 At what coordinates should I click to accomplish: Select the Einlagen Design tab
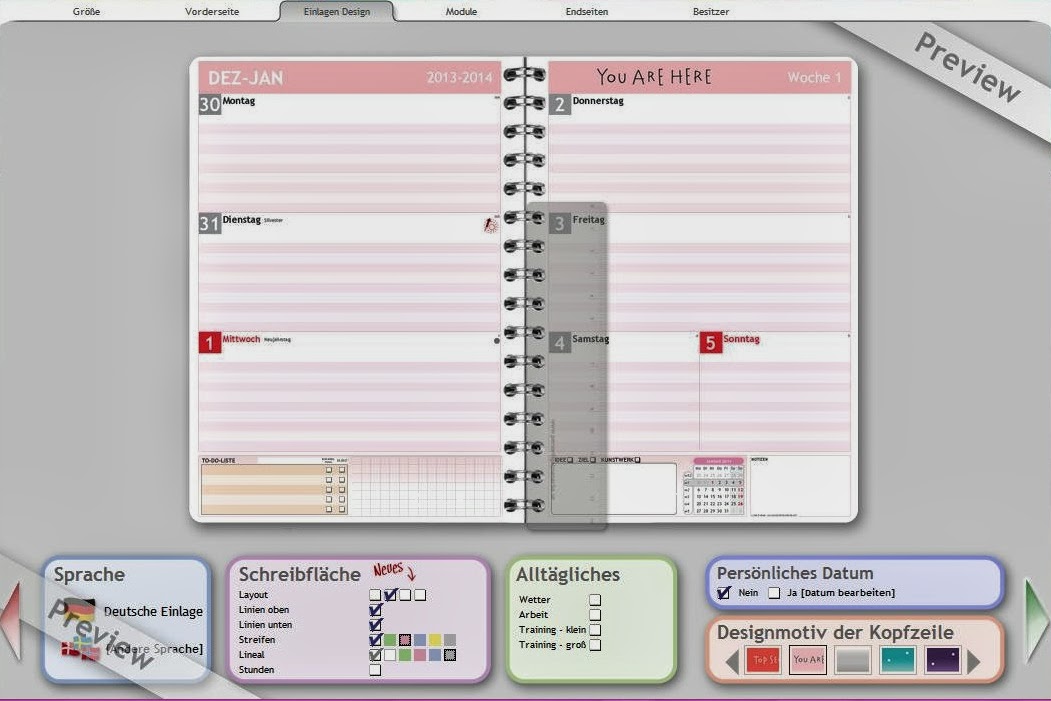pos(336,11)
